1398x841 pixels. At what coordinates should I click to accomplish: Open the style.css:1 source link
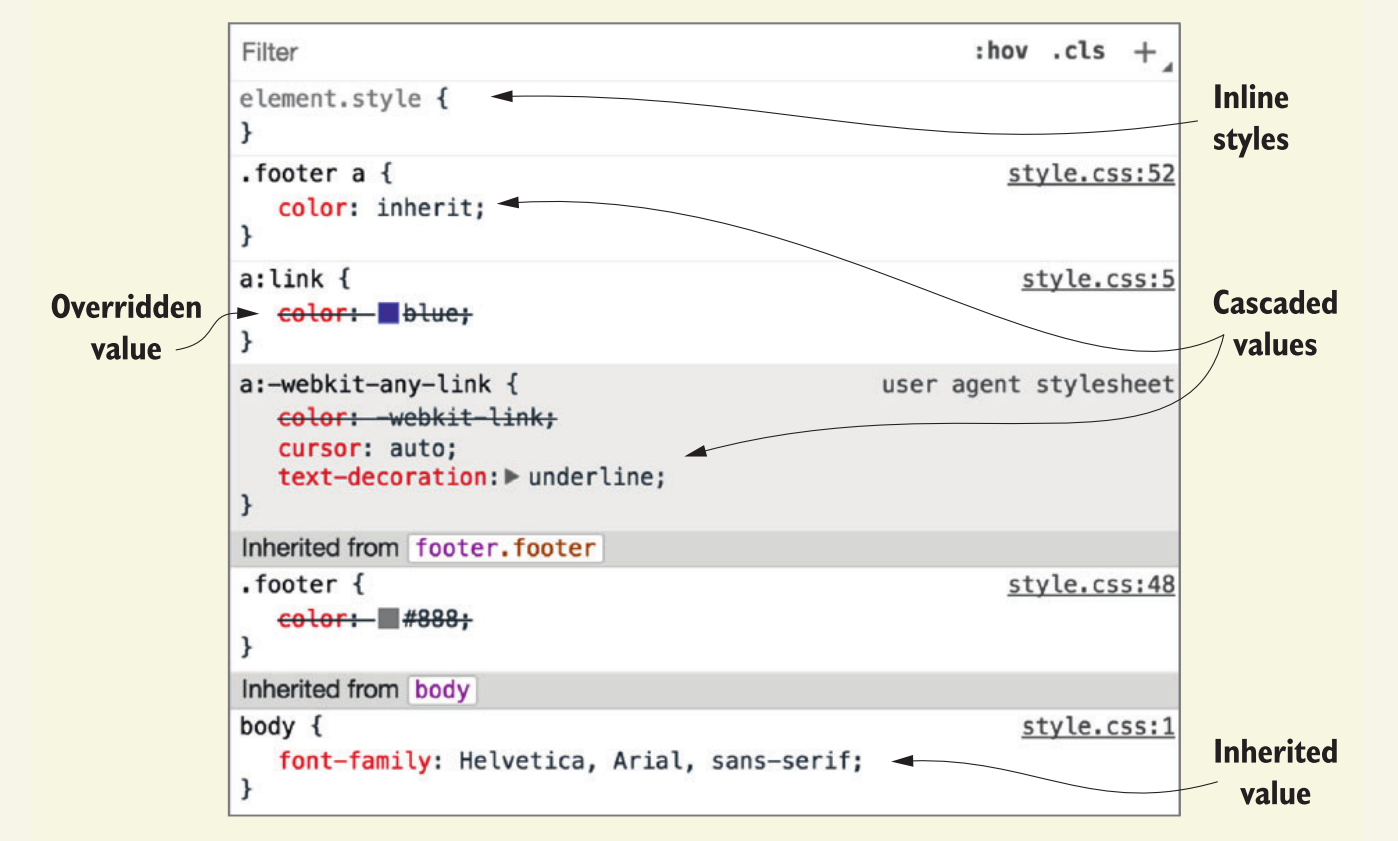(1098, 727)
